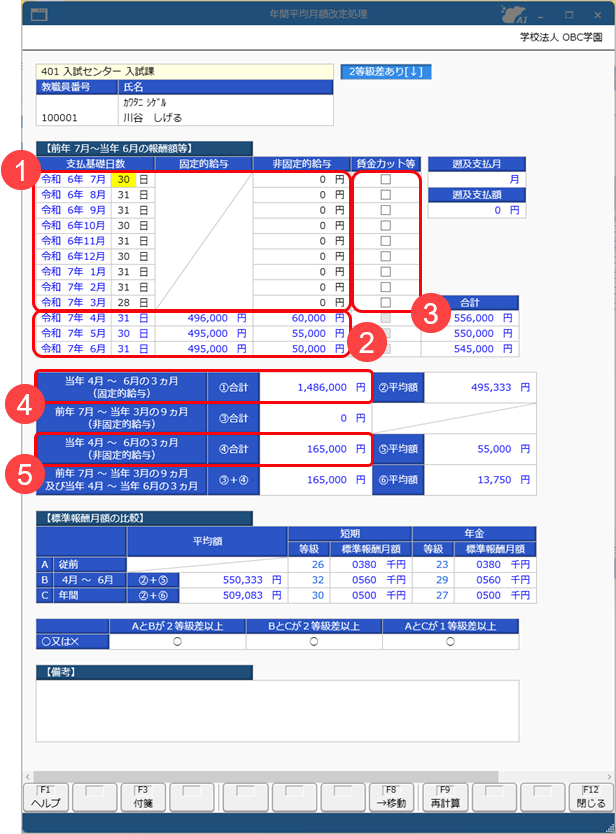Tick the 賃金カット等 checkbox for 令和6年9月
Viewport: 616px width, 834px height.
click(x=386, y=210)
